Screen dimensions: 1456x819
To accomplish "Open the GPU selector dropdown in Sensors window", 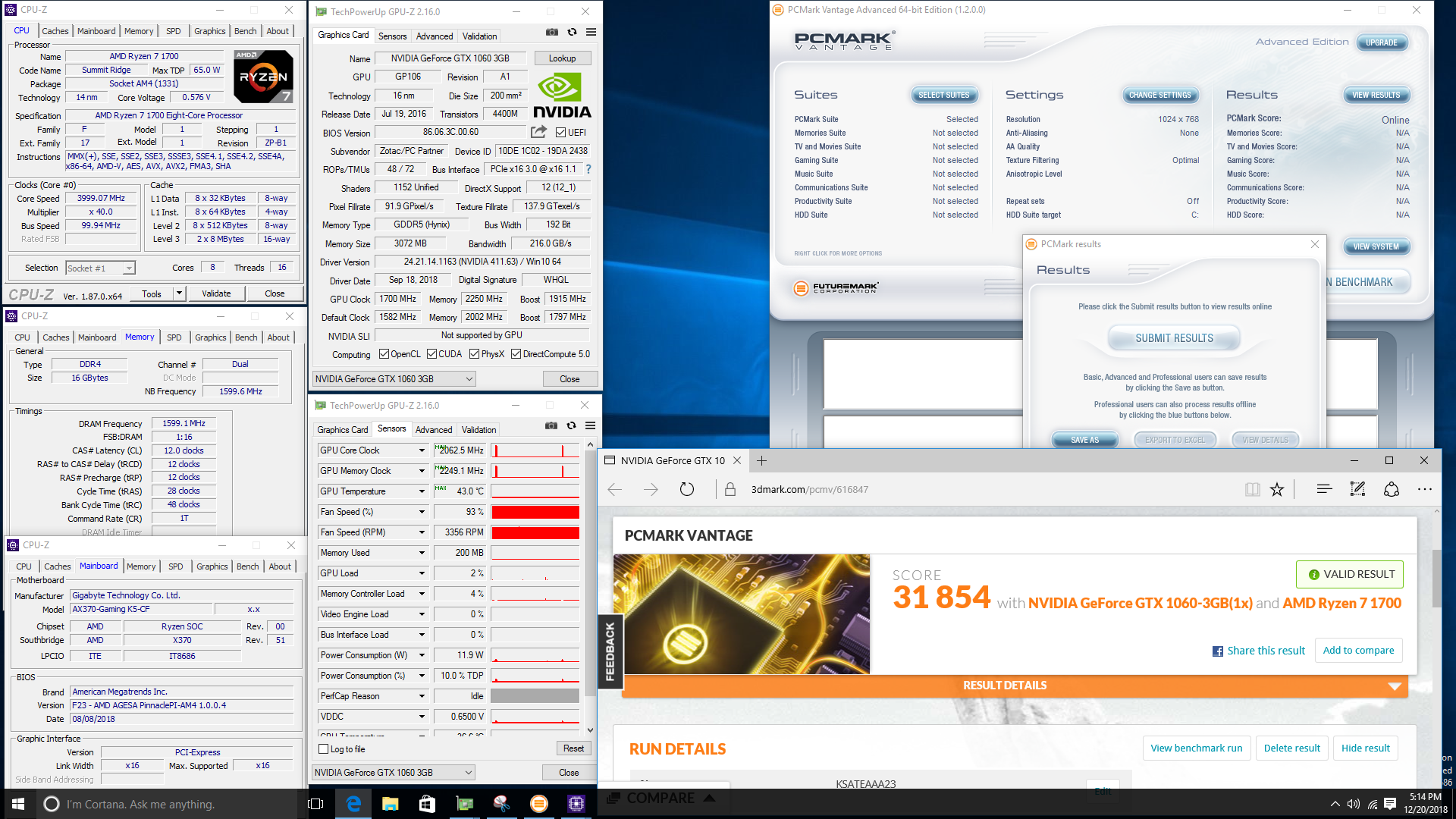I will click(394, 773).
